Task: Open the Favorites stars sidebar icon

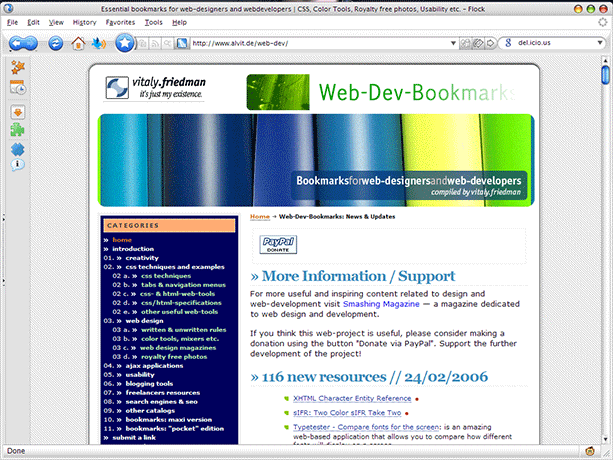Action: 17,68
